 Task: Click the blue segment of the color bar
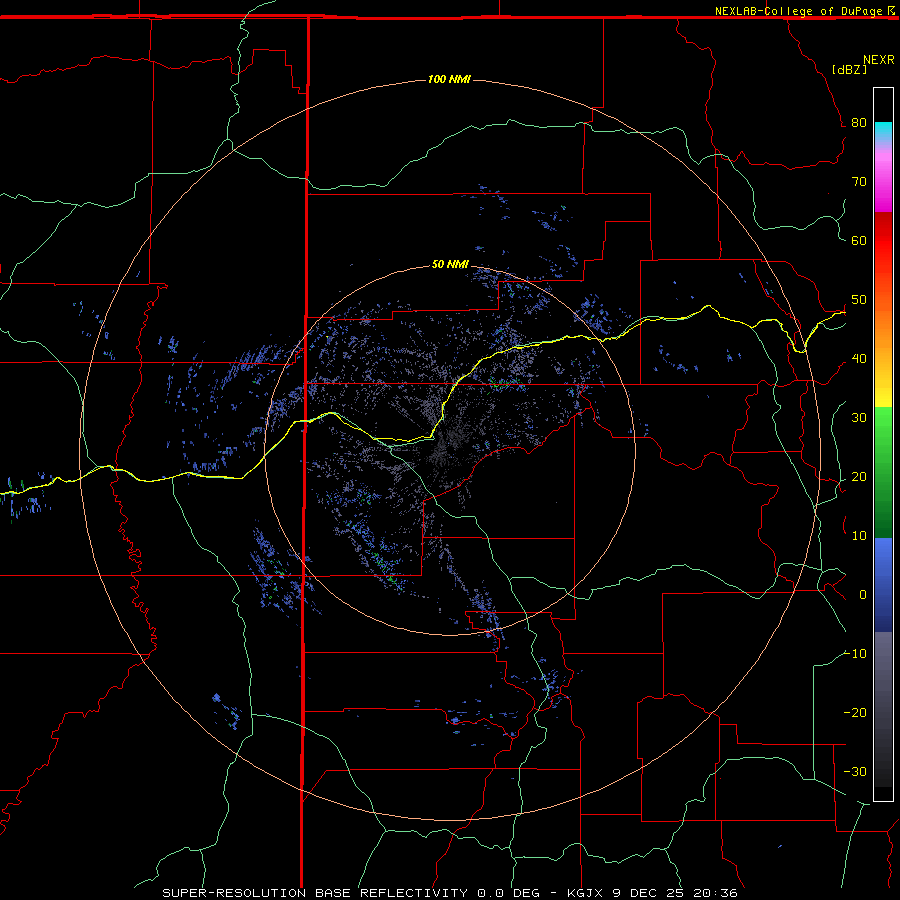coord(883,584)
